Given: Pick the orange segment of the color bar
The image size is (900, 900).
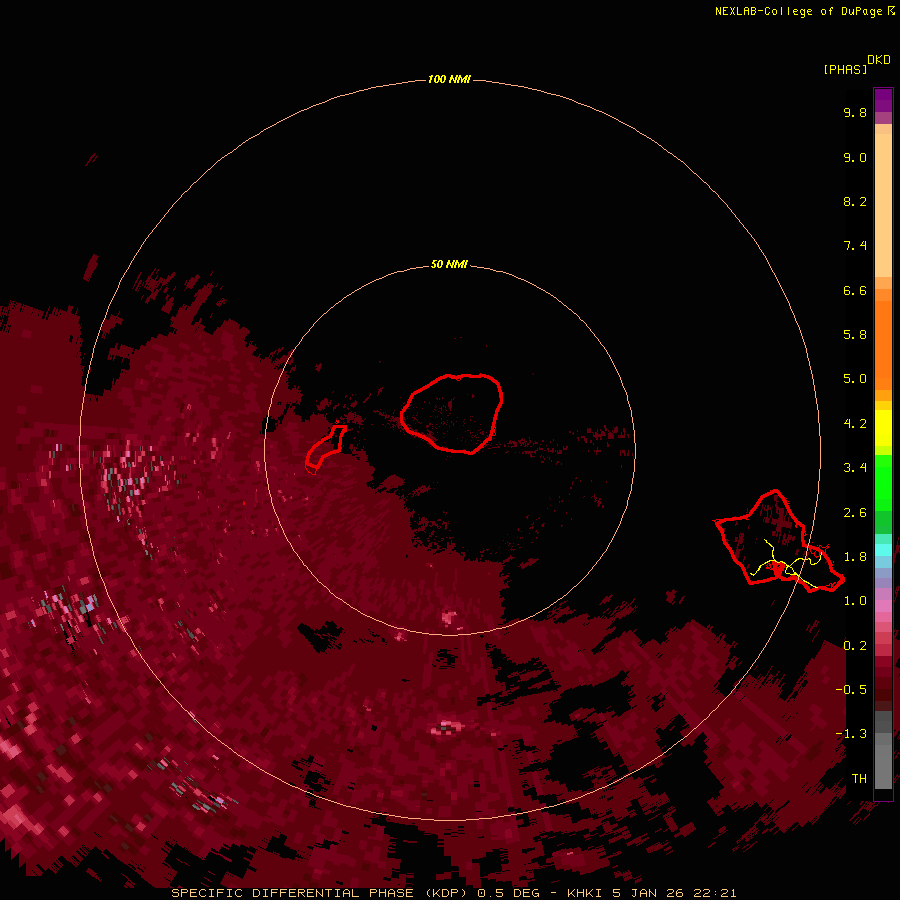Looking at the screenshot, I should 883,344.
